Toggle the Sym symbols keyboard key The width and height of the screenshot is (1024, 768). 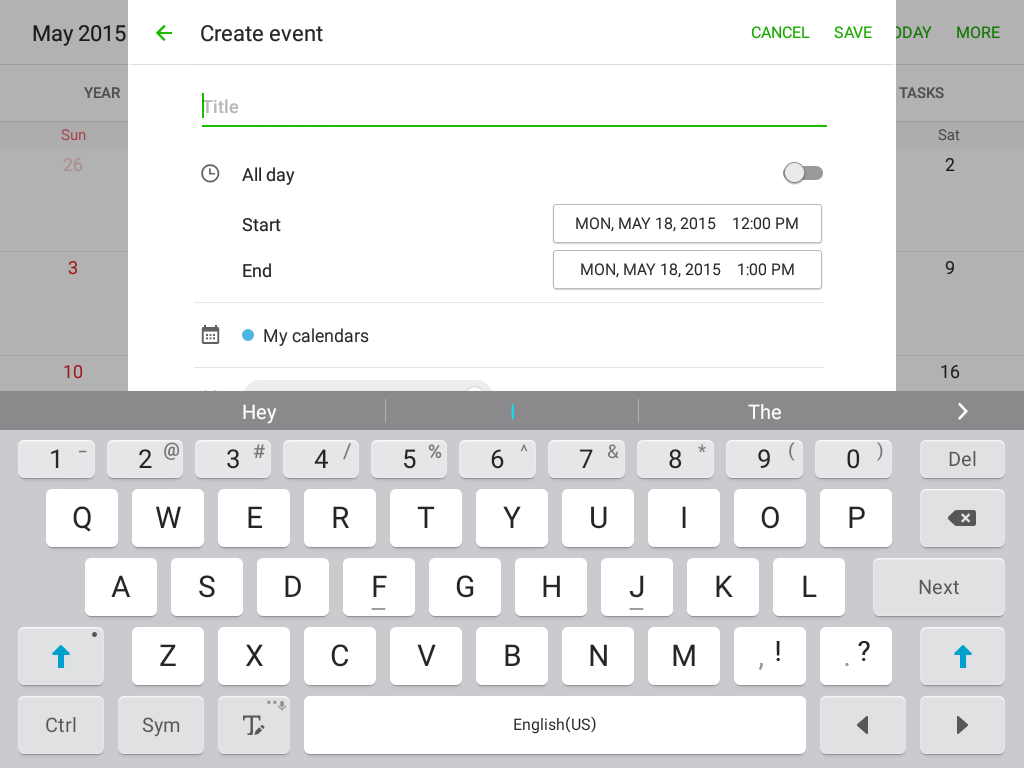point(161,725)
